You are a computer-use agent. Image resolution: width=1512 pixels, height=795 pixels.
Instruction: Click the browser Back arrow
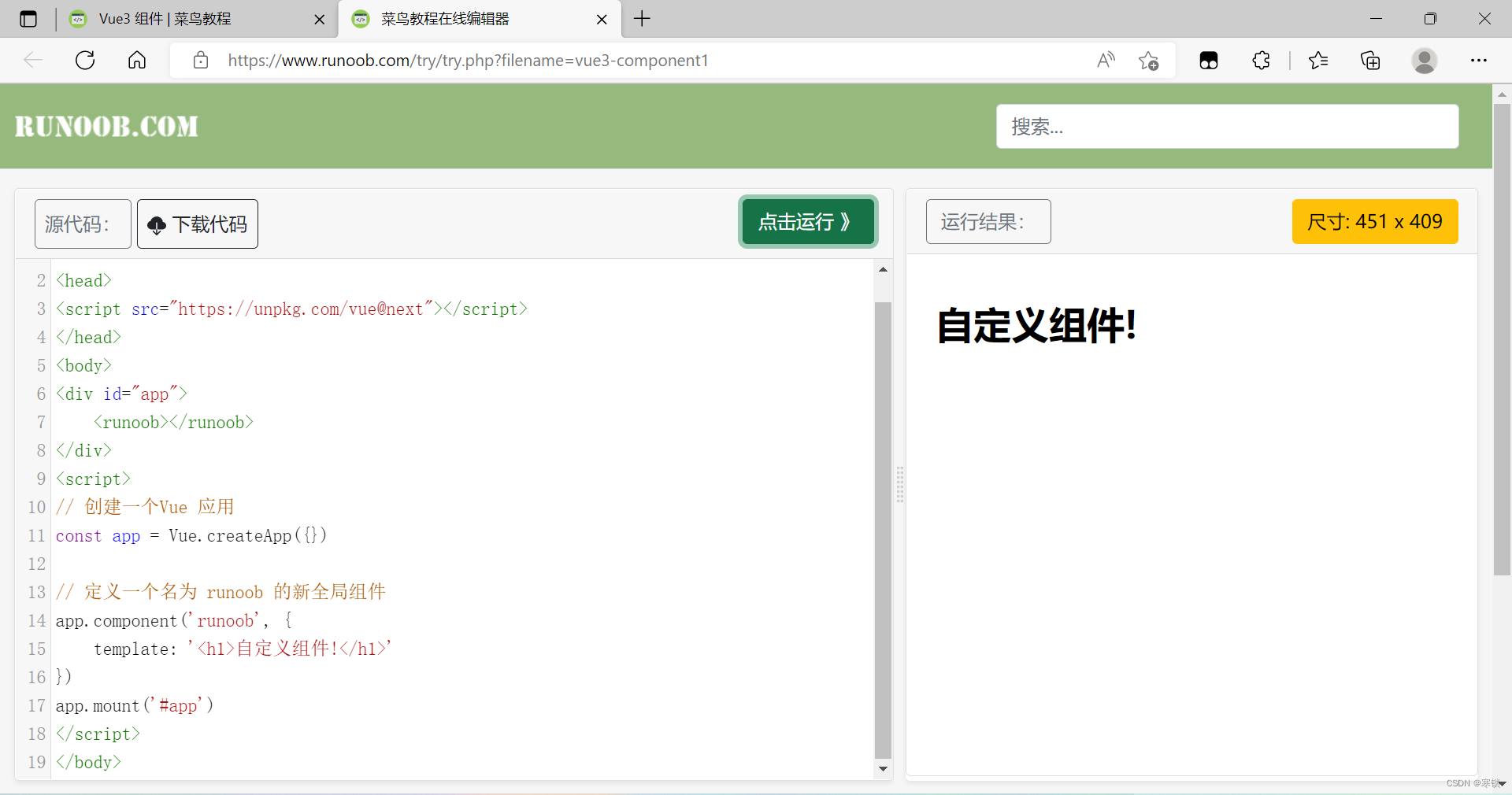point(33,60)
